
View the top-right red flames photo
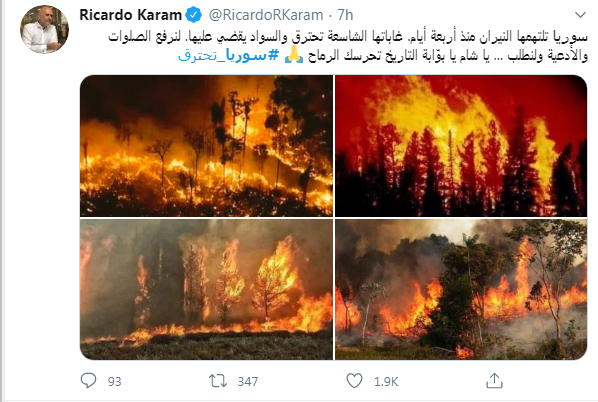pos(461,146)
